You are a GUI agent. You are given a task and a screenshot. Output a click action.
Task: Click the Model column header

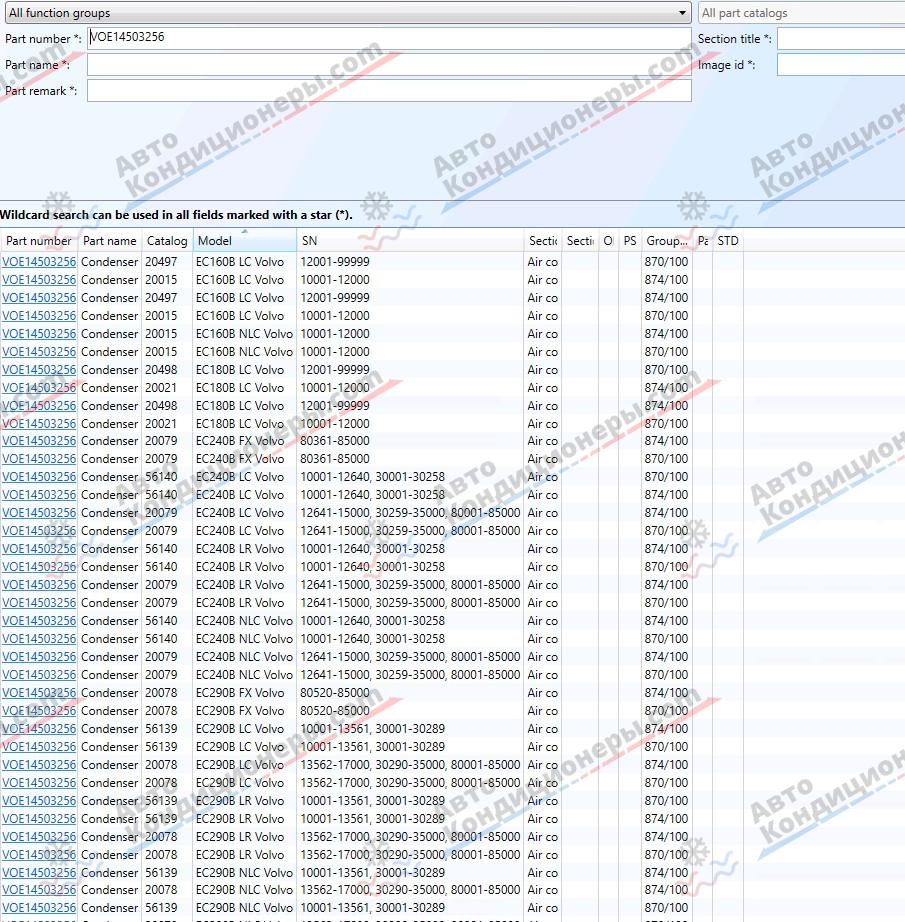coord(245,240)
